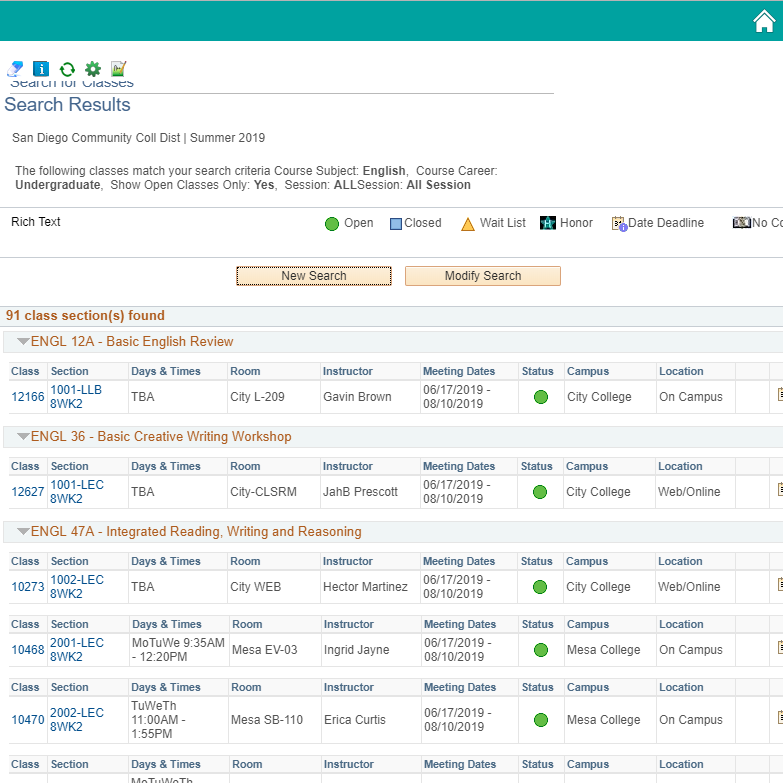
Task: Open class number 10468
Action: 28,650
